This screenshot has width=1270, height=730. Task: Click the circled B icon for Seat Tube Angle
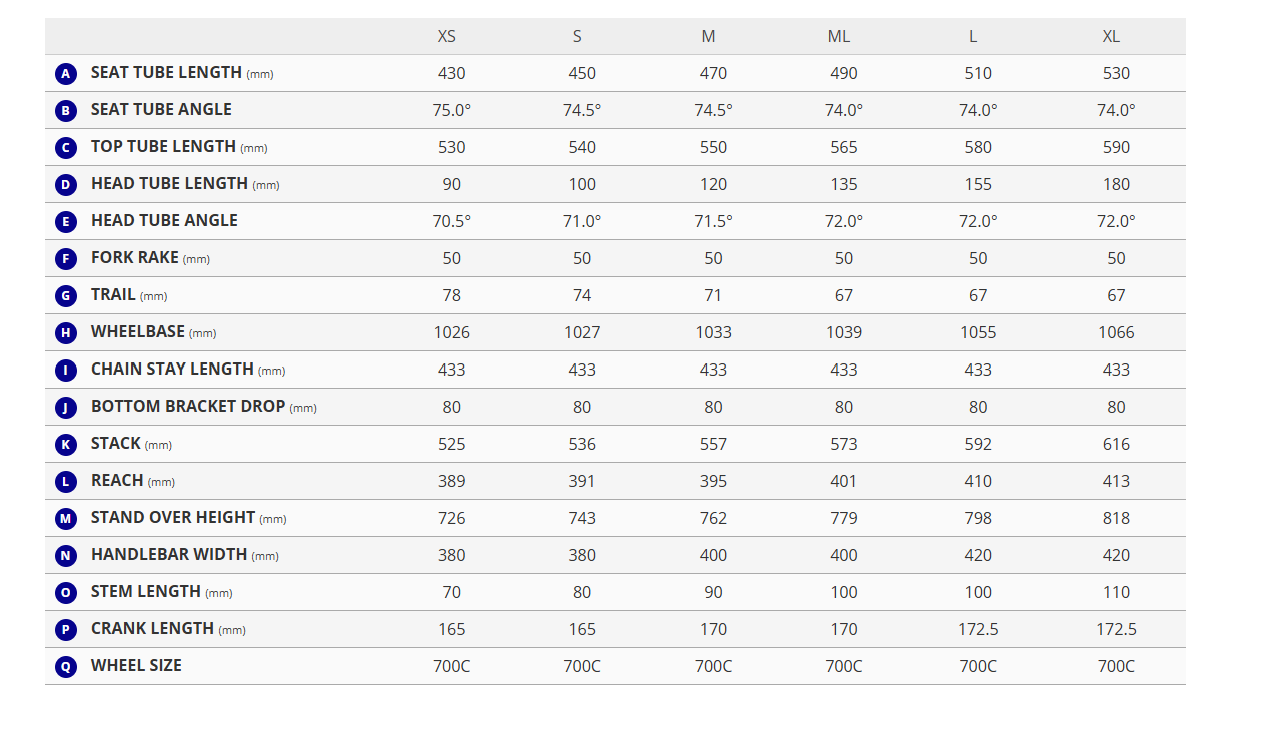pos(66,111)
